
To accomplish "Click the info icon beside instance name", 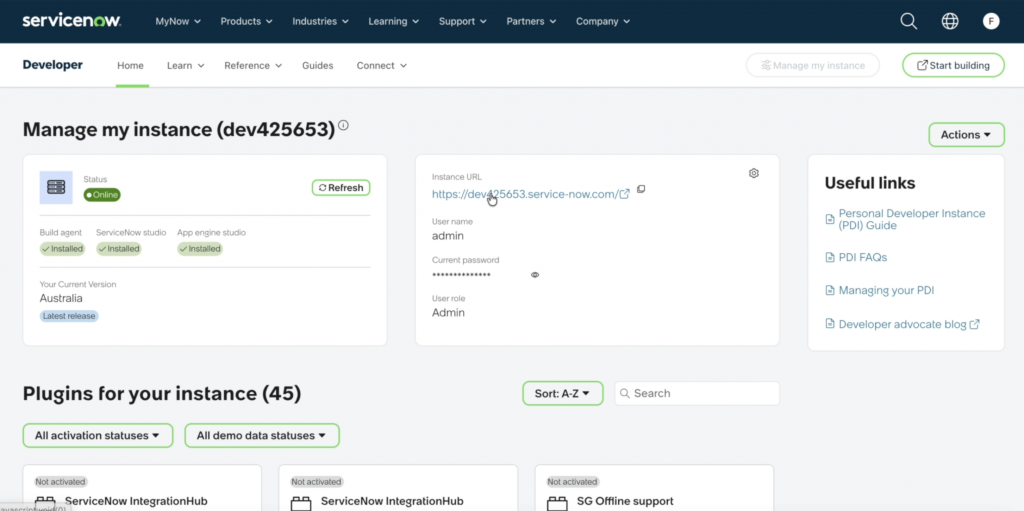I will pos(344,125).
